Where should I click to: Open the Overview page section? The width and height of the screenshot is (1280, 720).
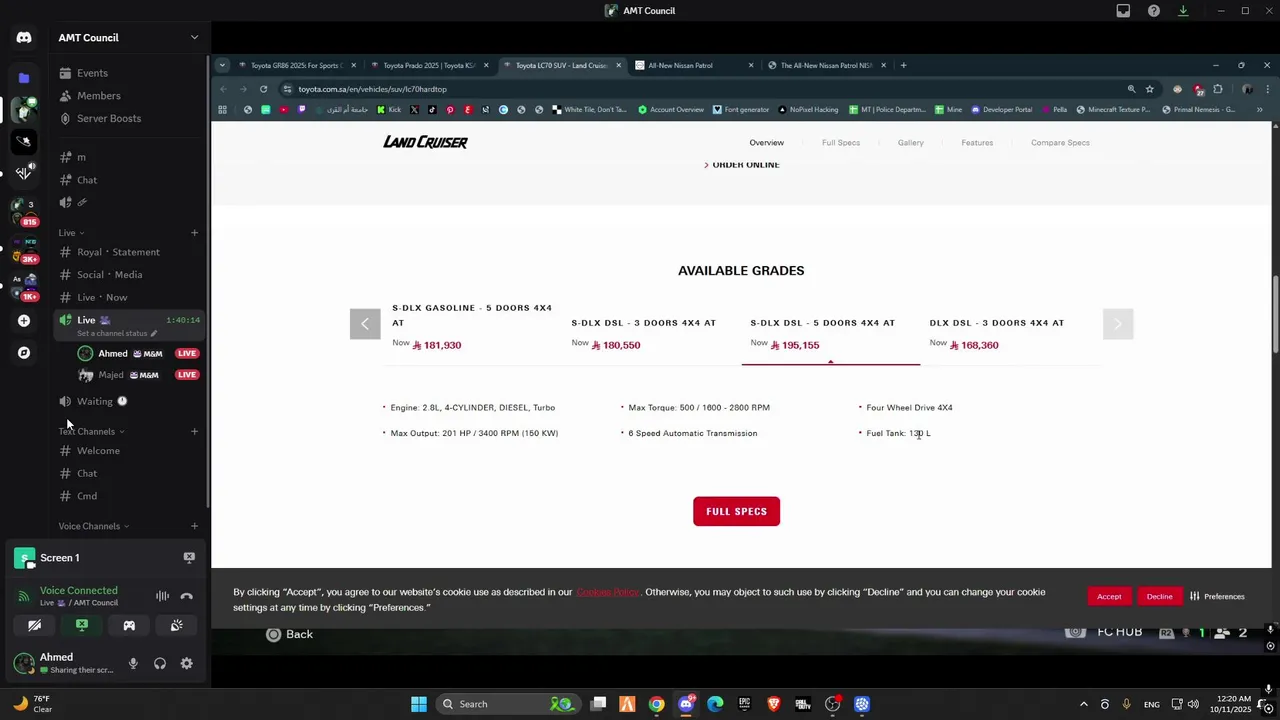point(767,143)
